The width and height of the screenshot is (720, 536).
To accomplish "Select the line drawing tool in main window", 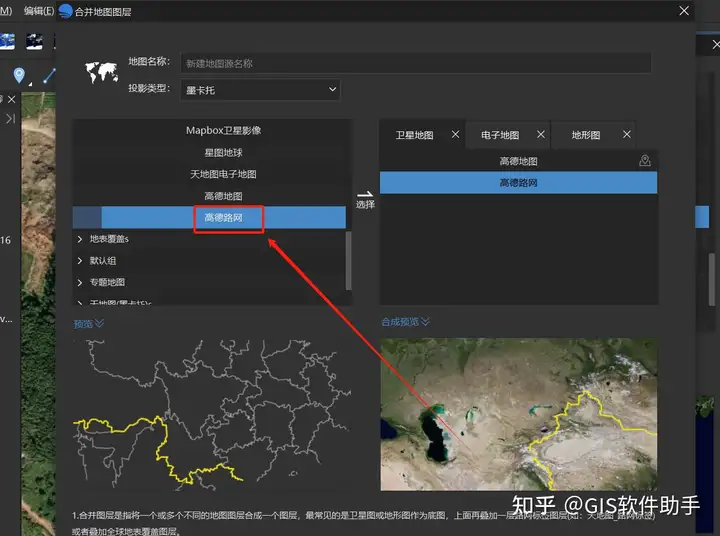I will click(x=49, y=76).
